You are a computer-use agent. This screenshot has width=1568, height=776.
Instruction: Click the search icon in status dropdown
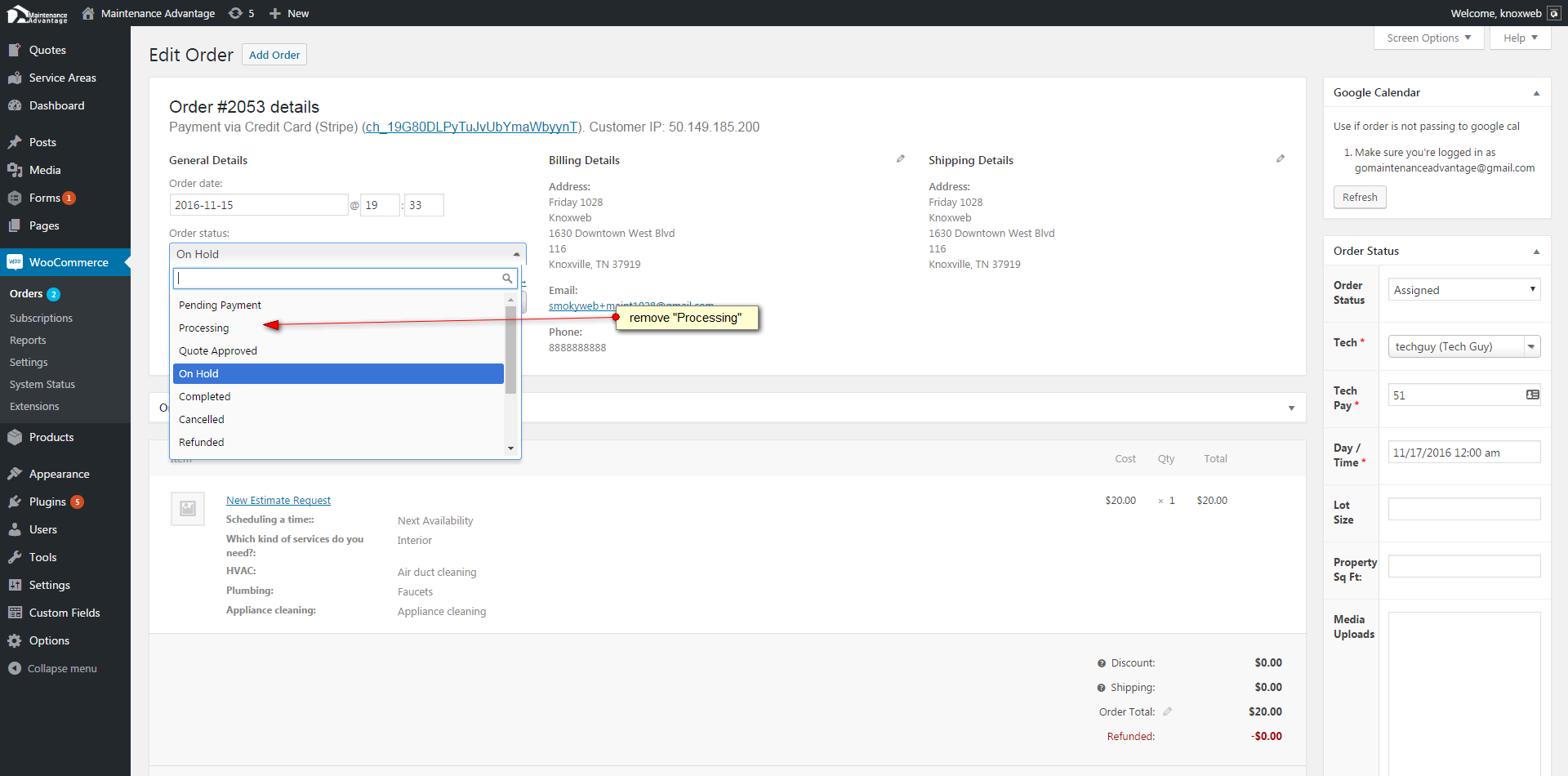point(507,279)
